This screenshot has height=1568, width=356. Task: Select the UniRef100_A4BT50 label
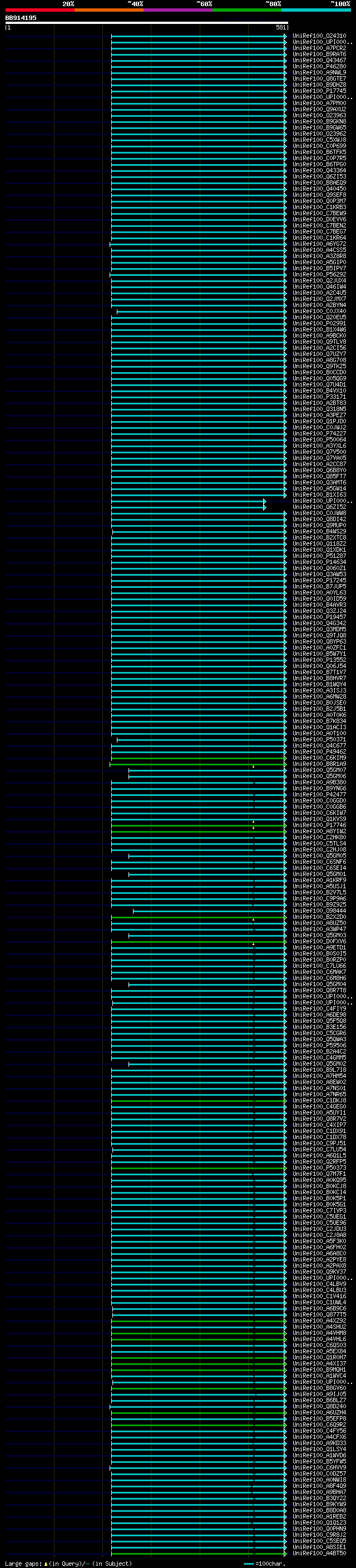point(319,1554)
